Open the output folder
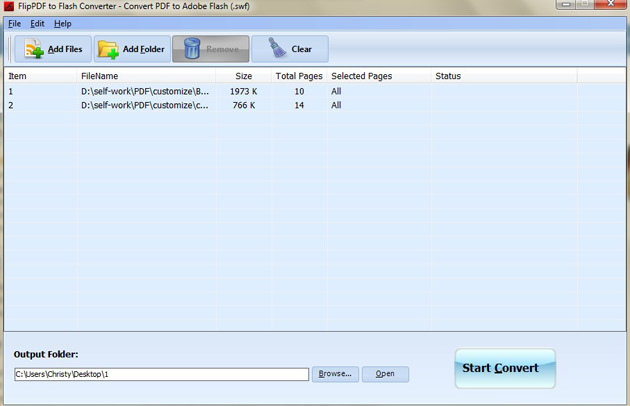 click(x=385, y=374)
